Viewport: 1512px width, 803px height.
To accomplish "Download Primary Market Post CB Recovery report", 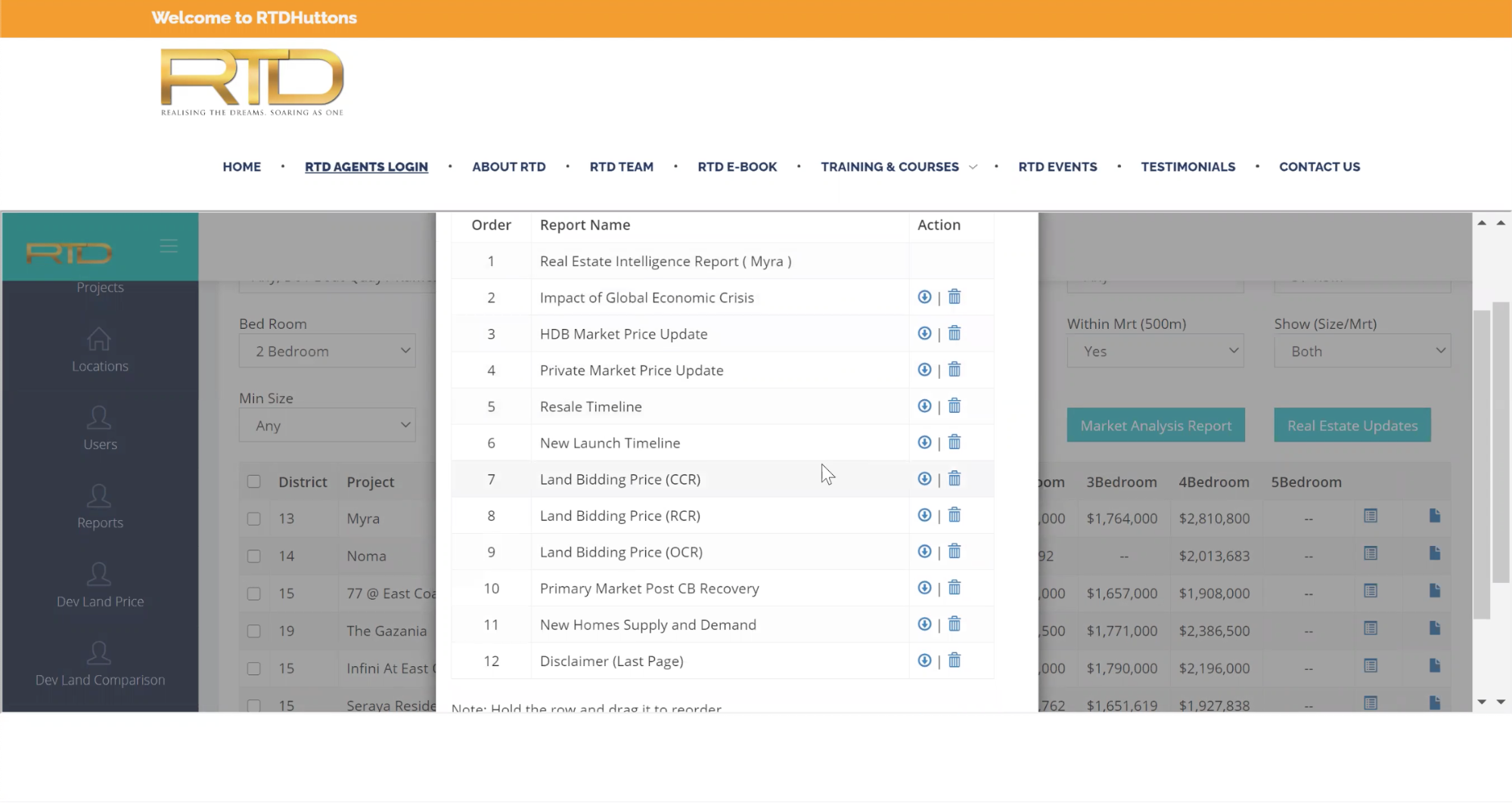I will tap(924, 588).
